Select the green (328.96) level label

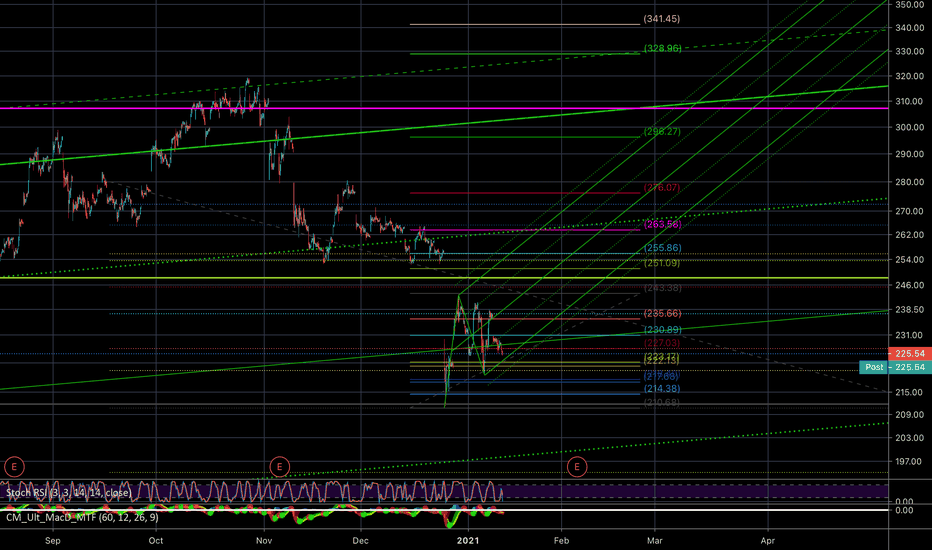point(663,48)
